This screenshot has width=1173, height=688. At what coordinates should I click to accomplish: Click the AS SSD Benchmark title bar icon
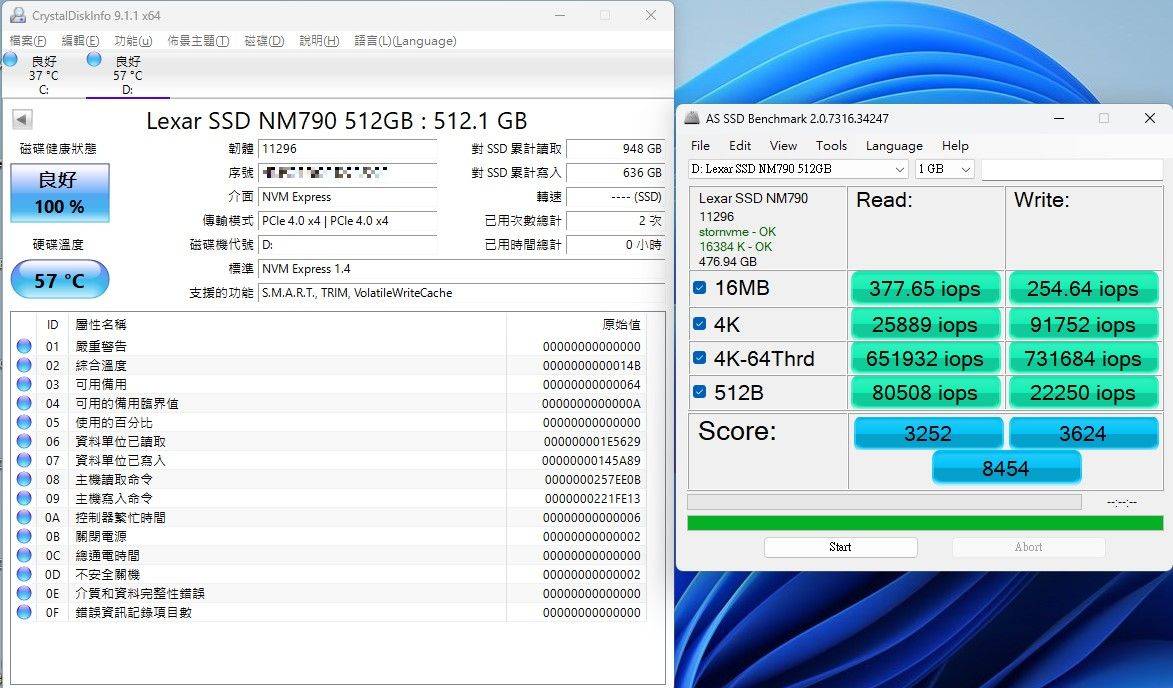[693, 118]
